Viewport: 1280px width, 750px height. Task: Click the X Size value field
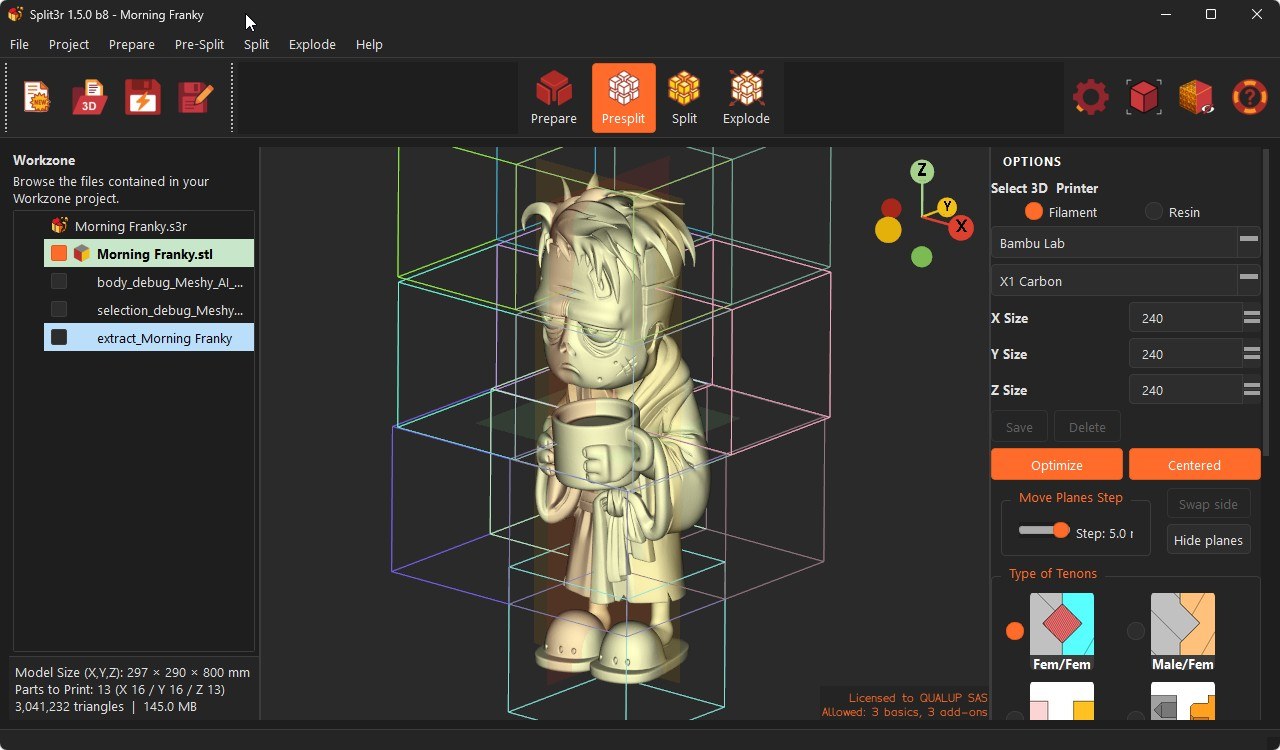[1185, 318]
